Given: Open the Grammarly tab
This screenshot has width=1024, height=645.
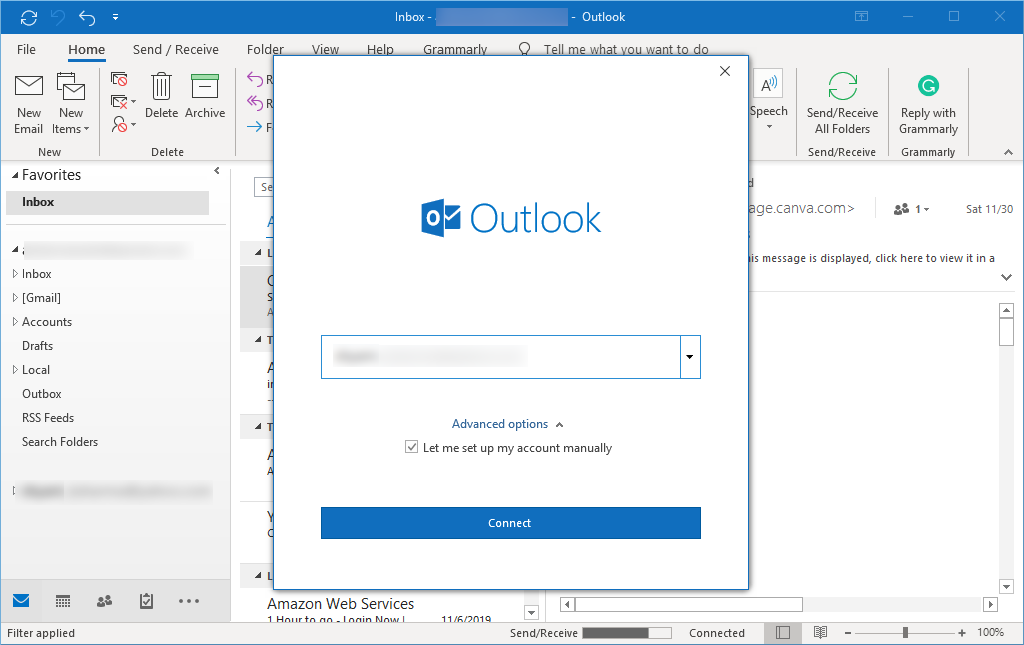Looking at the screenshot, I should pos(455,50).
